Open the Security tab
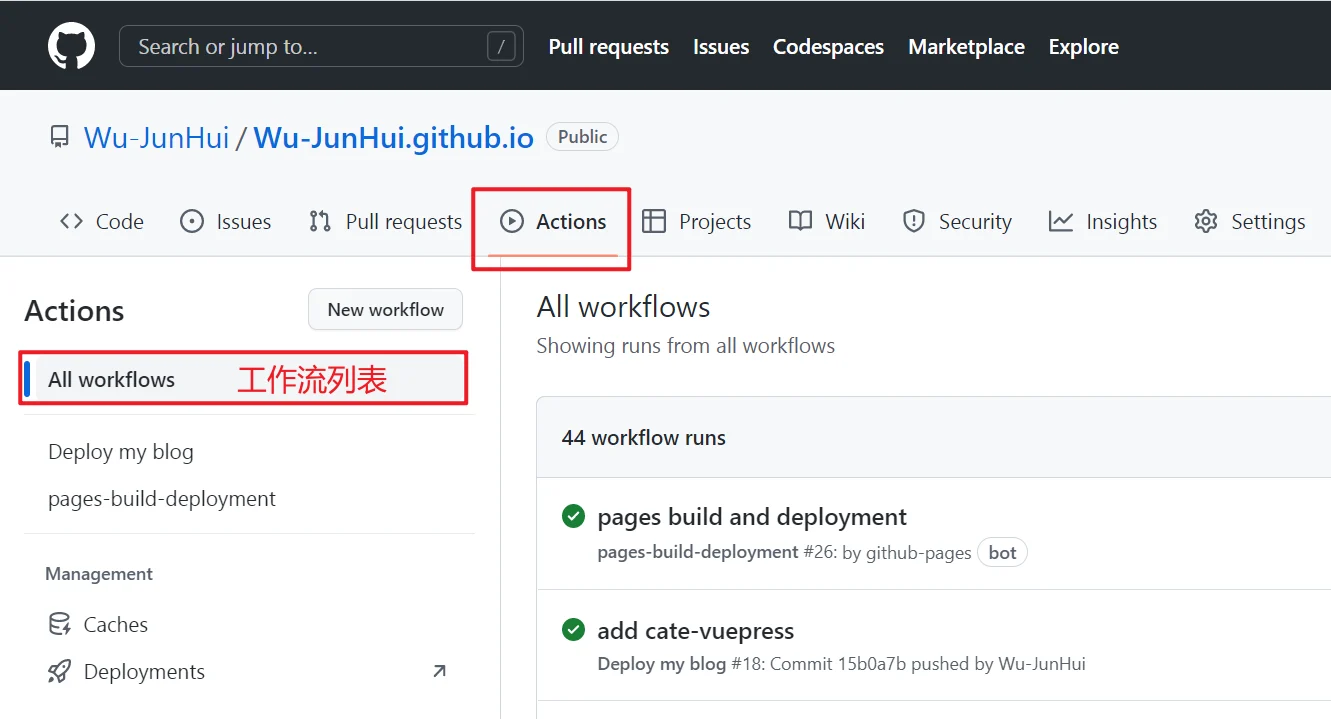 point(957,221)
